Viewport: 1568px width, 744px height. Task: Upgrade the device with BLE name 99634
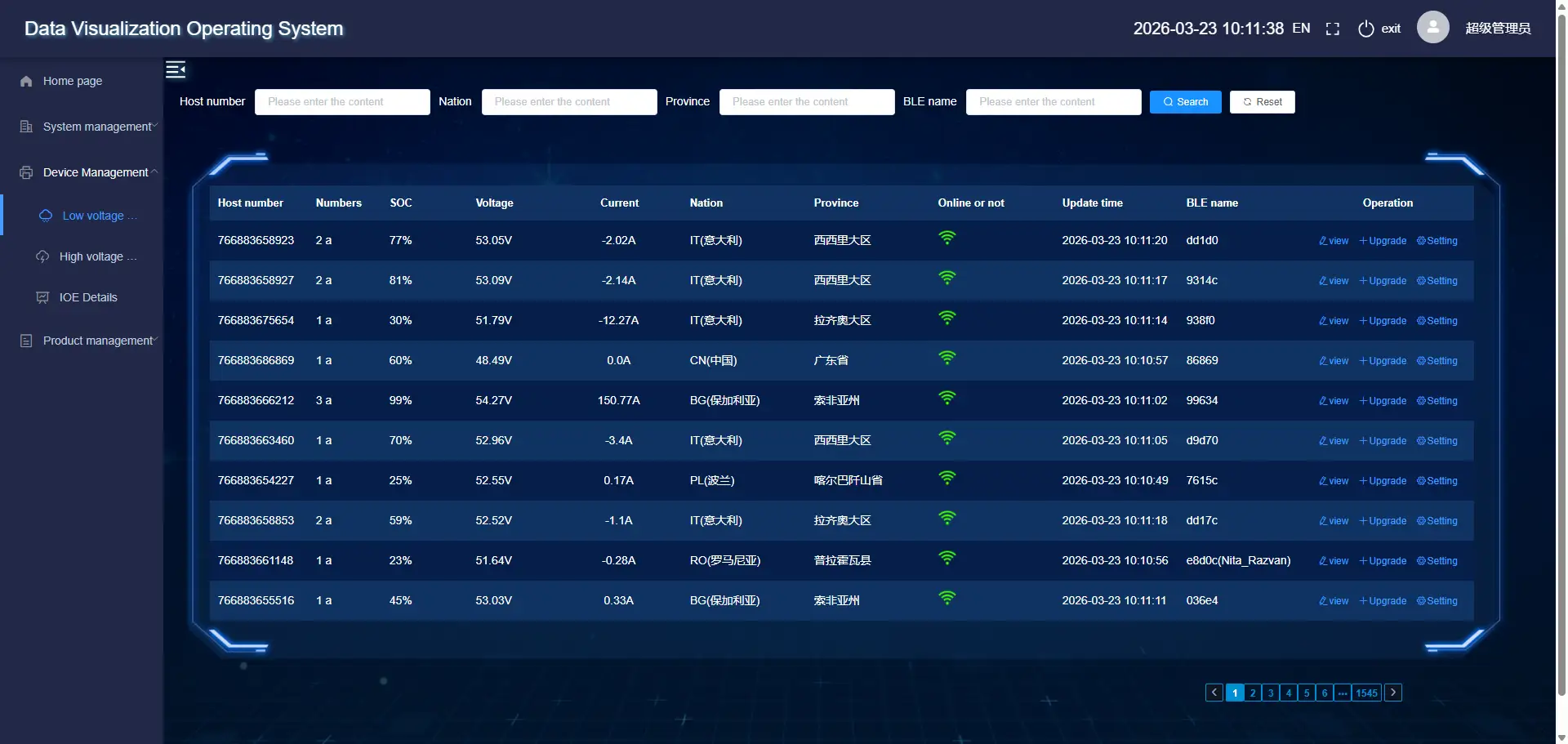1383,401
